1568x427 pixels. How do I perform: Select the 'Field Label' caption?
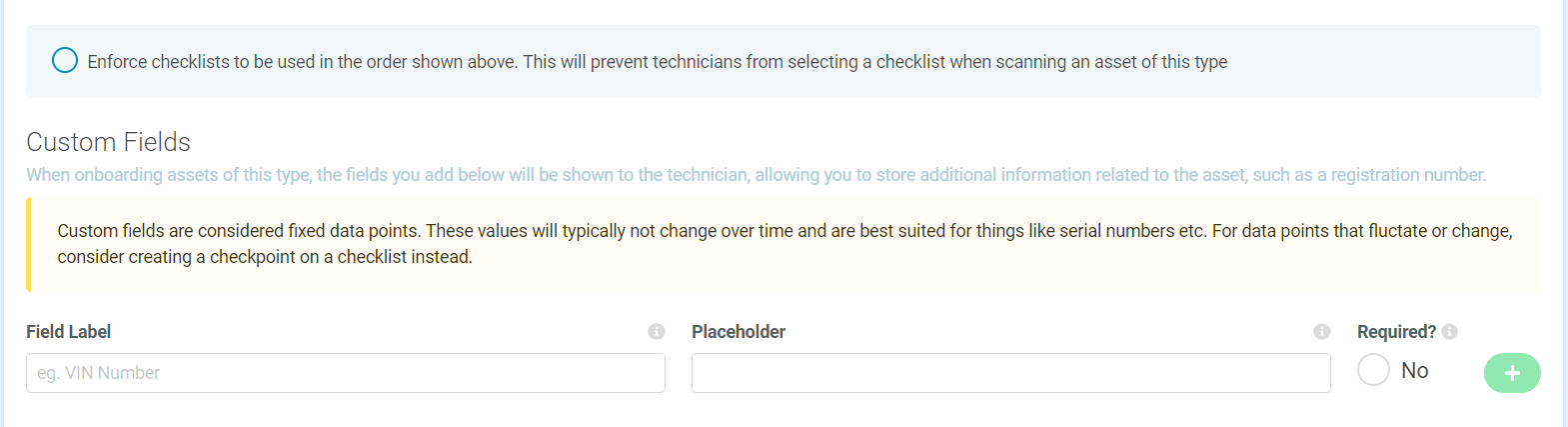(68, 332)
